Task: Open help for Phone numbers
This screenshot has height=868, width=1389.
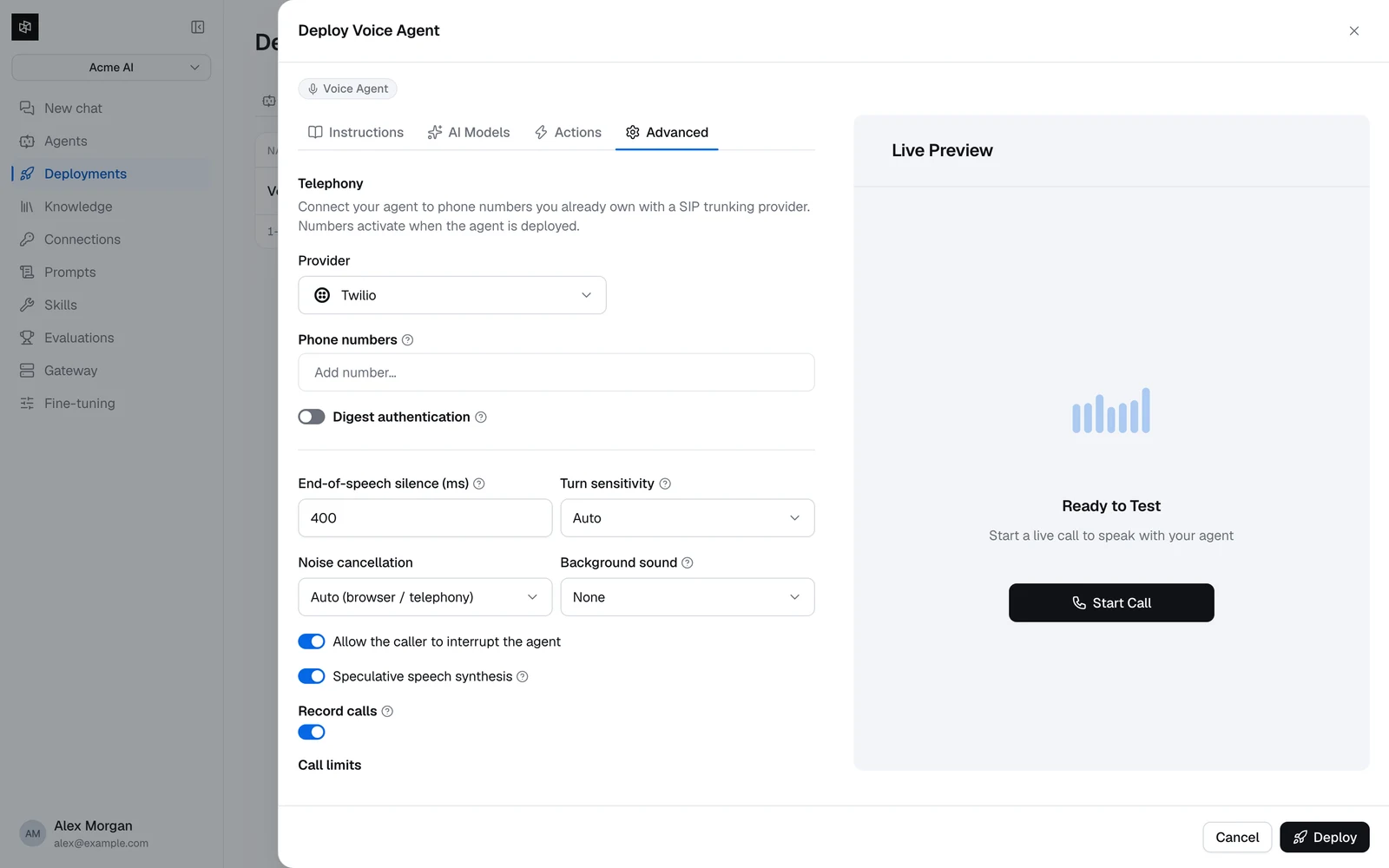Action: tap(408, 340)
